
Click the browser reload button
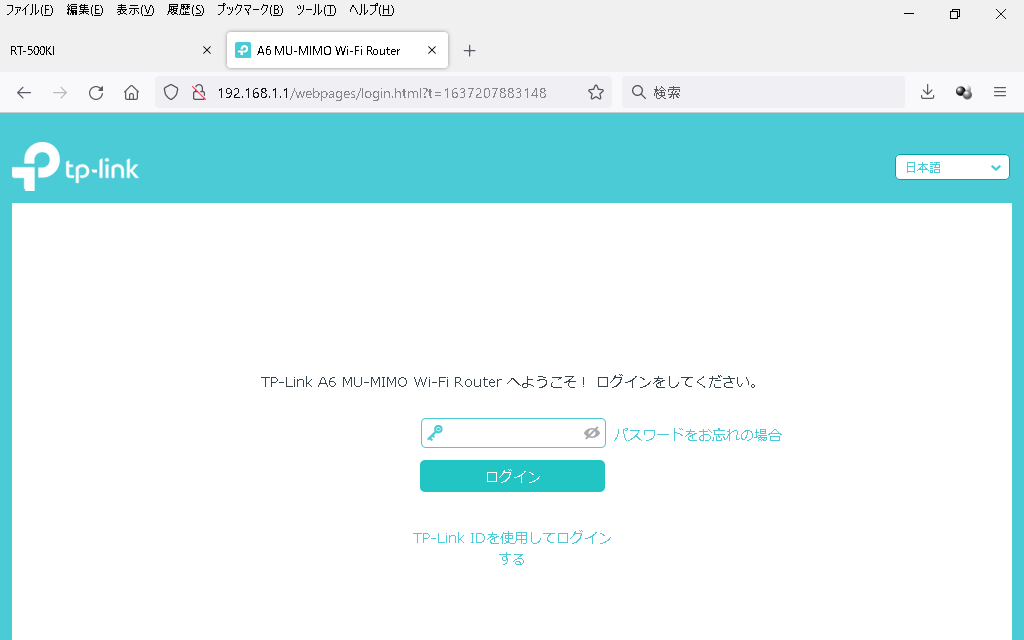(96, 93)
